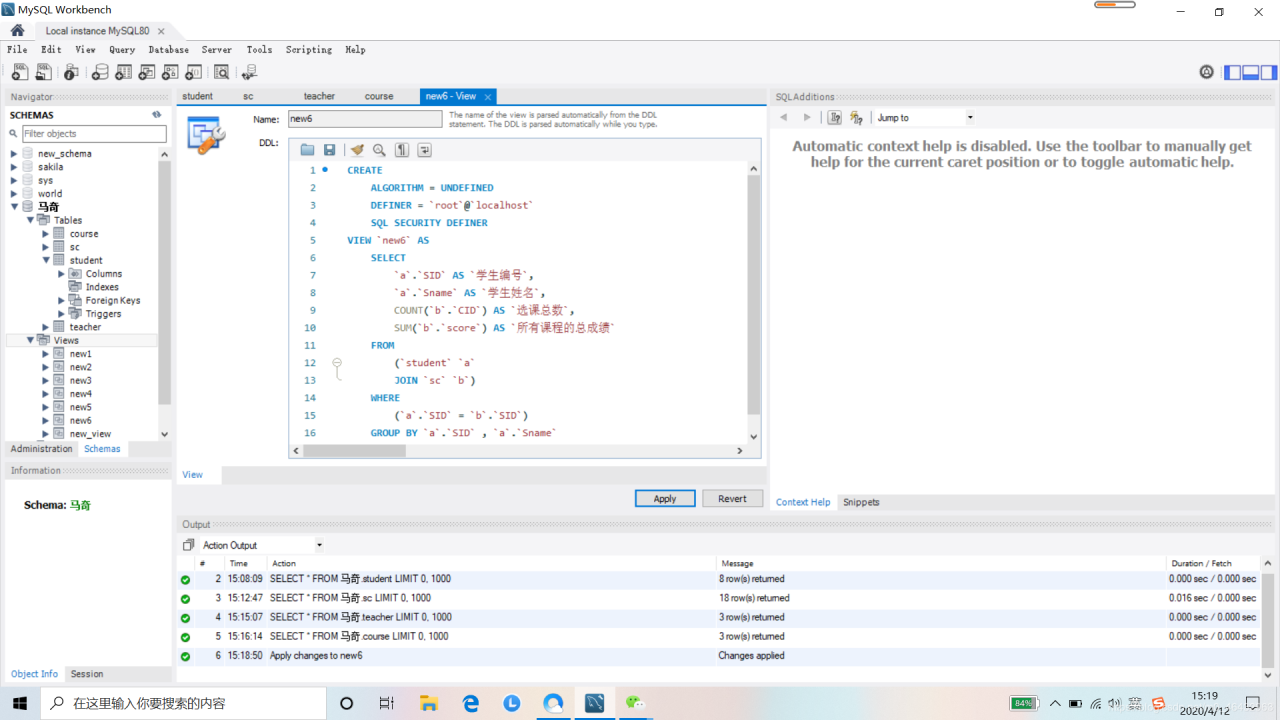
Task: Toggle the bottom output panel visibility
Action: click(x=1251, y=72)
